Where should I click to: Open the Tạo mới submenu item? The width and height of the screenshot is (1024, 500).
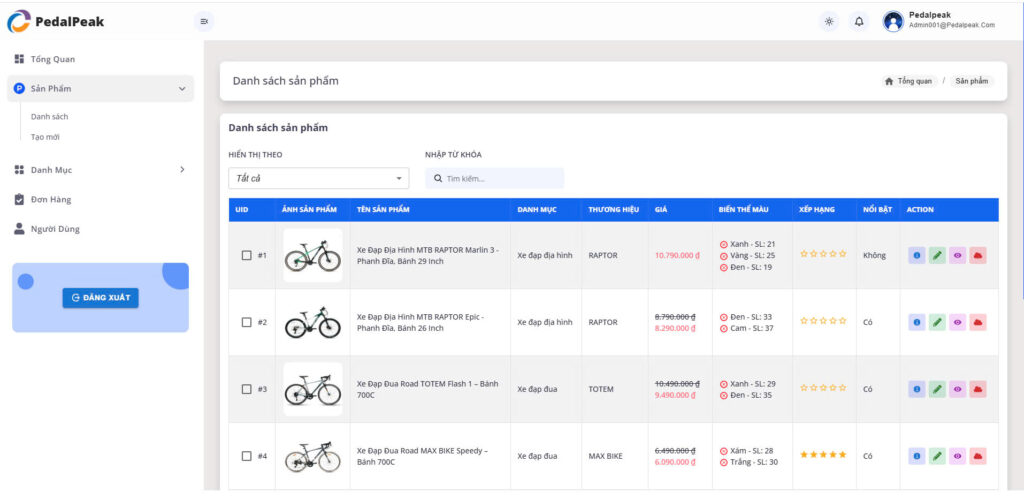(45, 137)
